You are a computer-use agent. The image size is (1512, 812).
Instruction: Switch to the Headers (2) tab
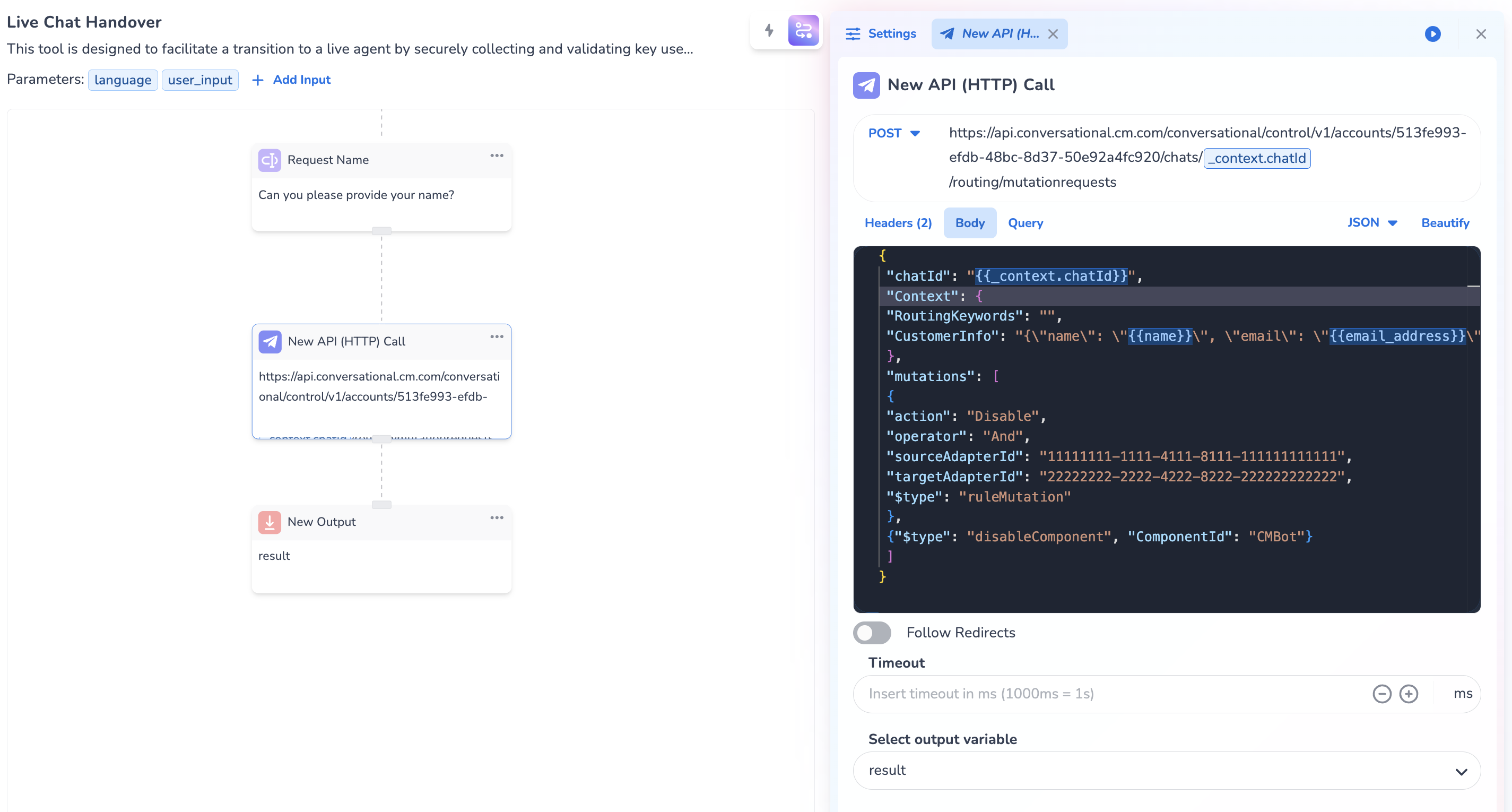898,223
